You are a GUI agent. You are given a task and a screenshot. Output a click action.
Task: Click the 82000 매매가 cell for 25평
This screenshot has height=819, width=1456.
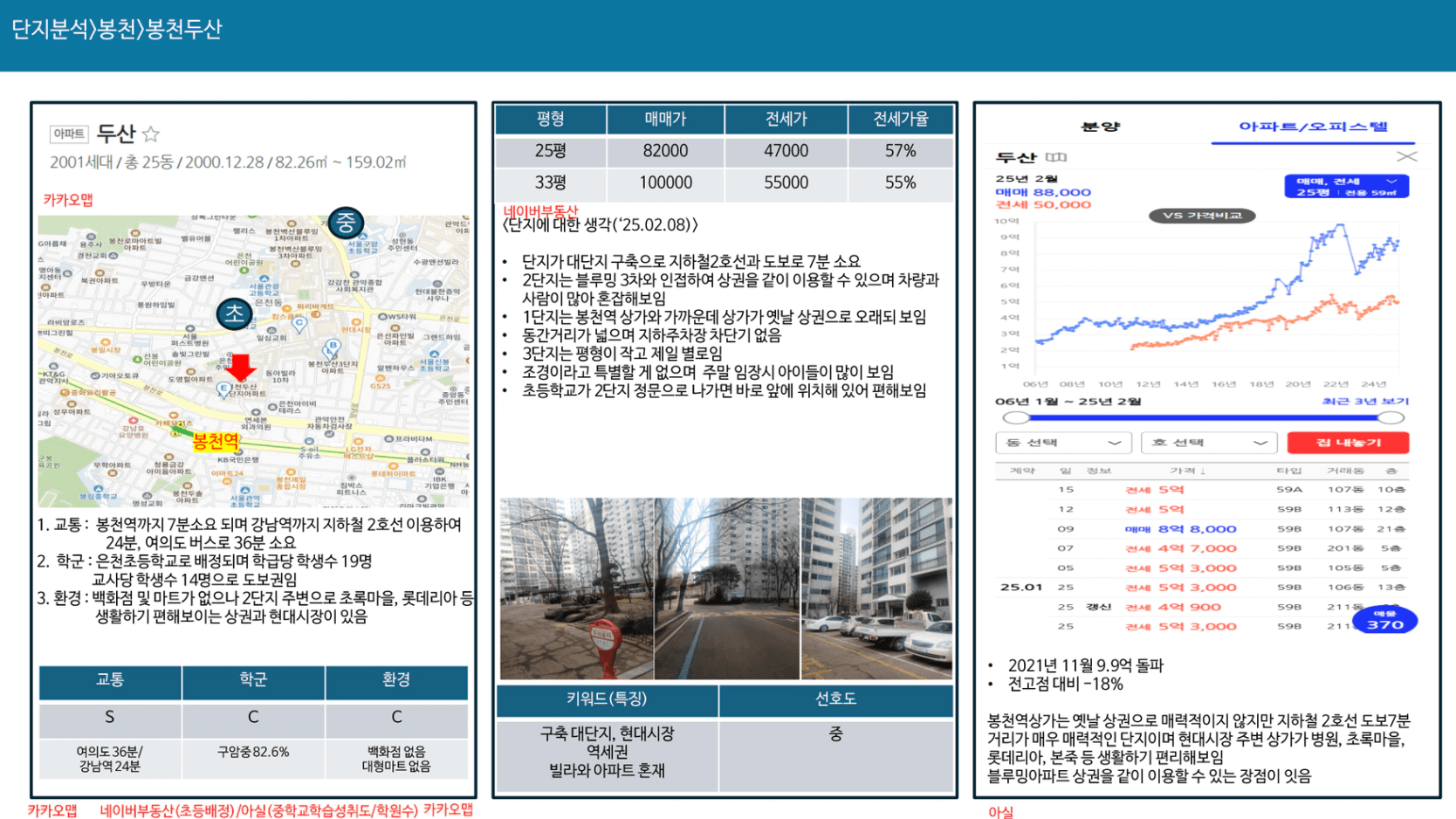665,151
